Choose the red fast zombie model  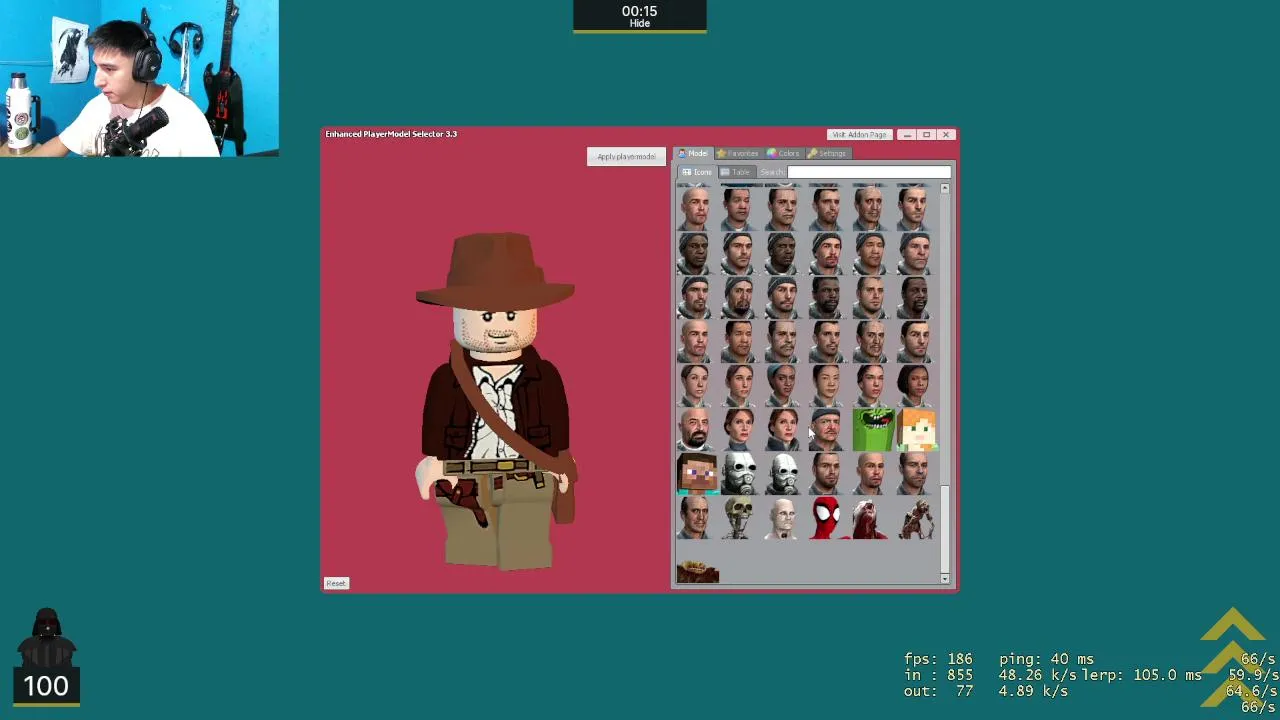[873, 518]
